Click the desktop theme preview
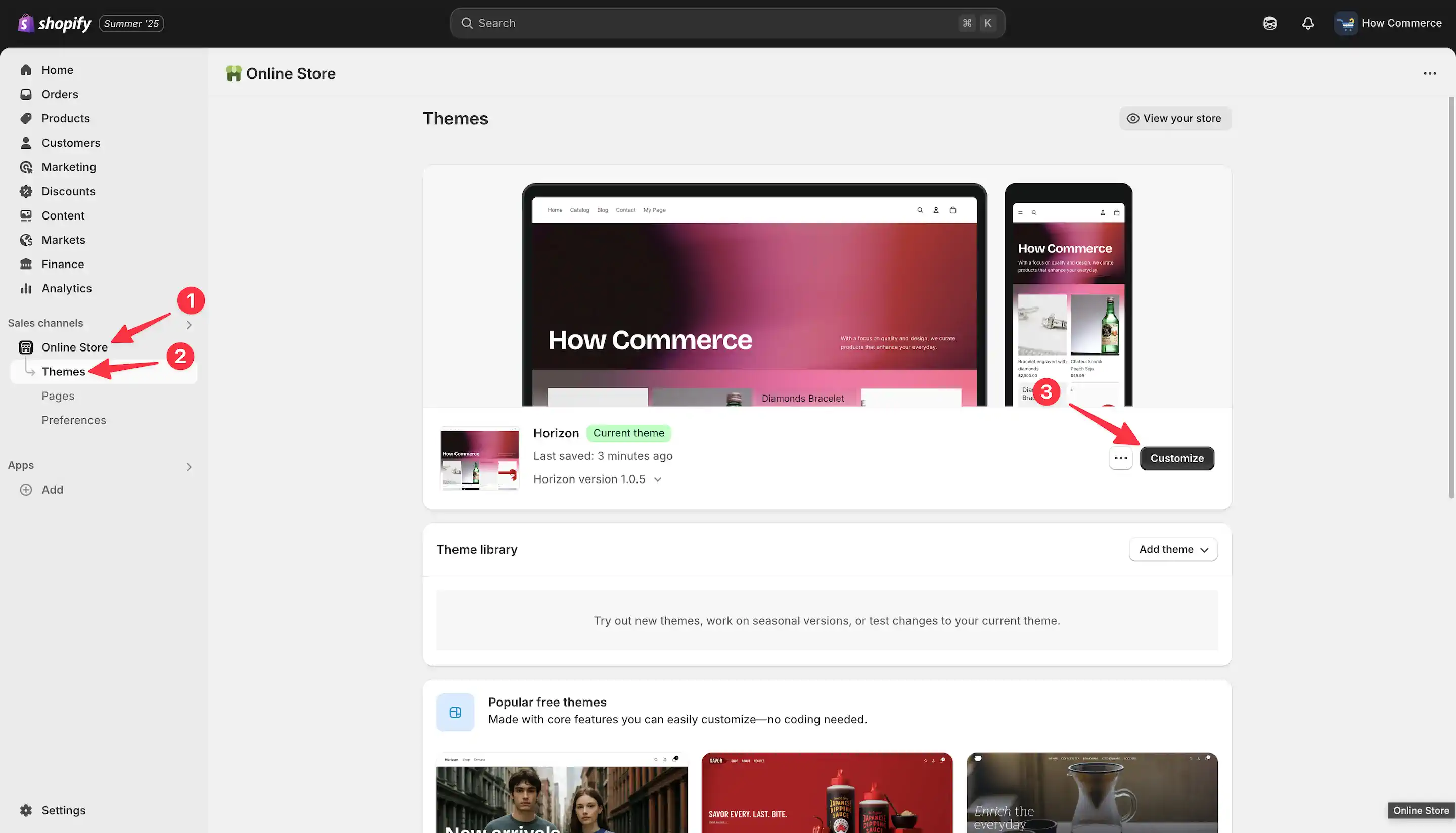The image size is (1456, 833). (754, 295)
